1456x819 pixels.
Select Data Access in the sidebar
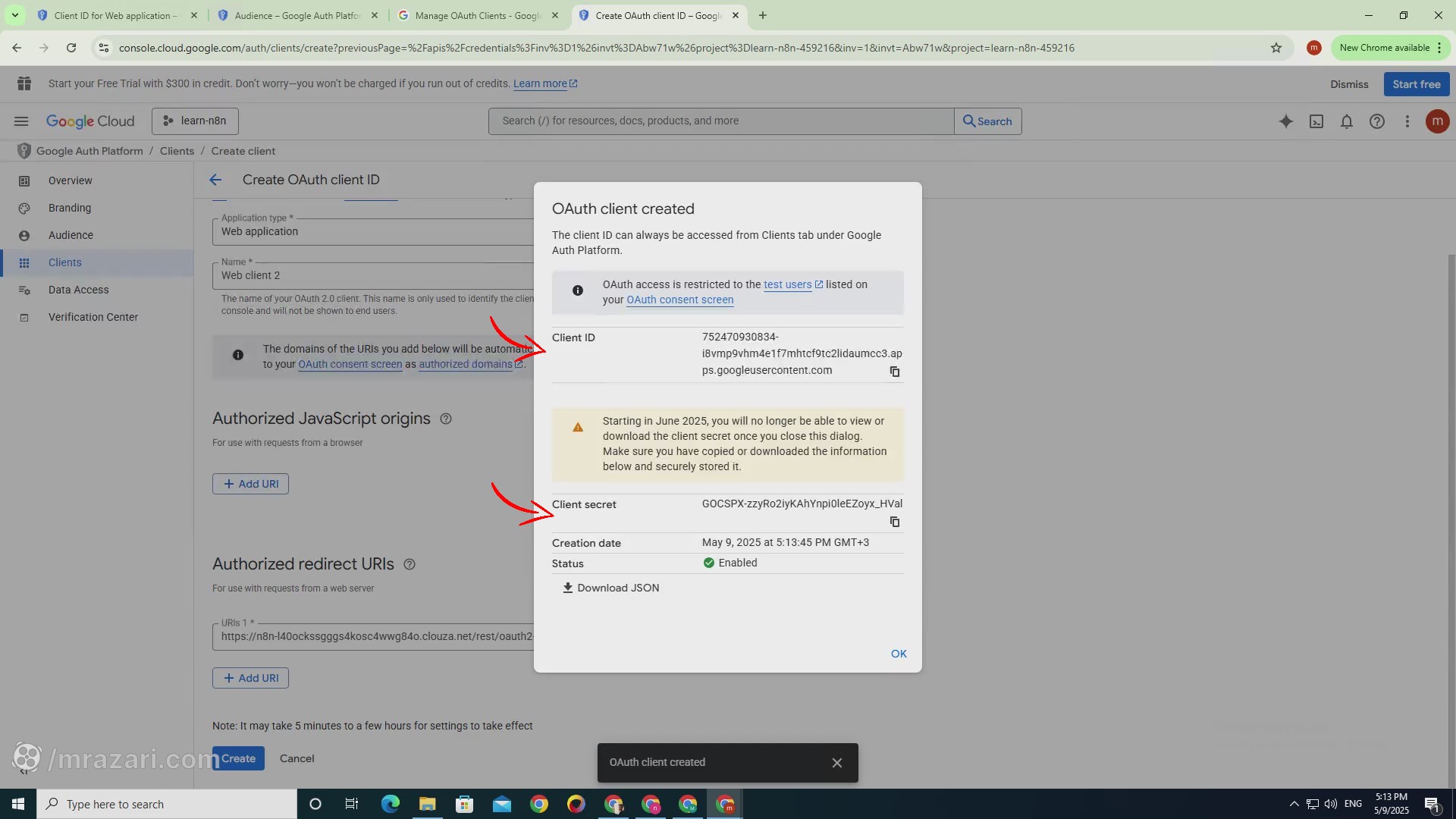click(78, 290)
